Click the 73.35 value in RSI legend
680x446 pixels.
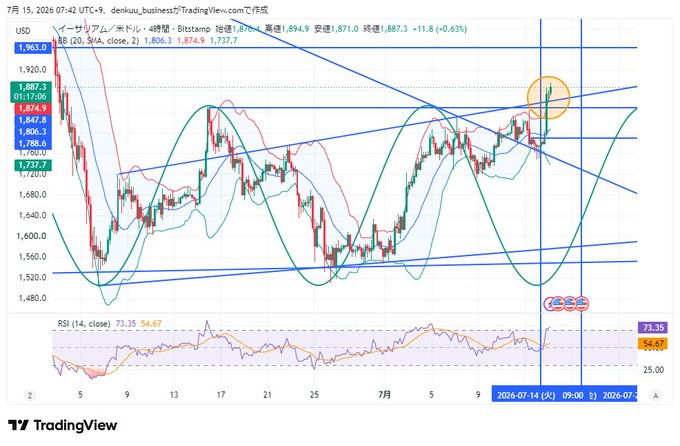(x=126, y=324)
